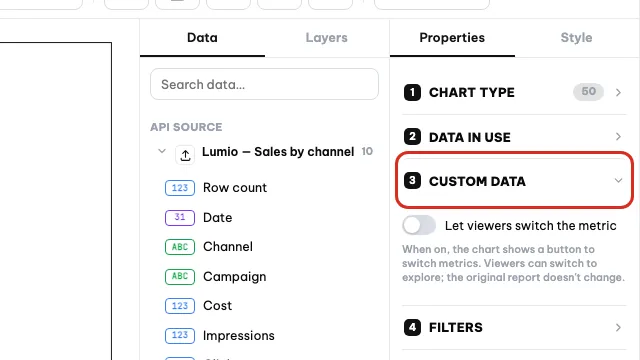Open the Chart Type section heading
Screen dimensions: 640x360
pyautogui.click(x=471, y=93)
